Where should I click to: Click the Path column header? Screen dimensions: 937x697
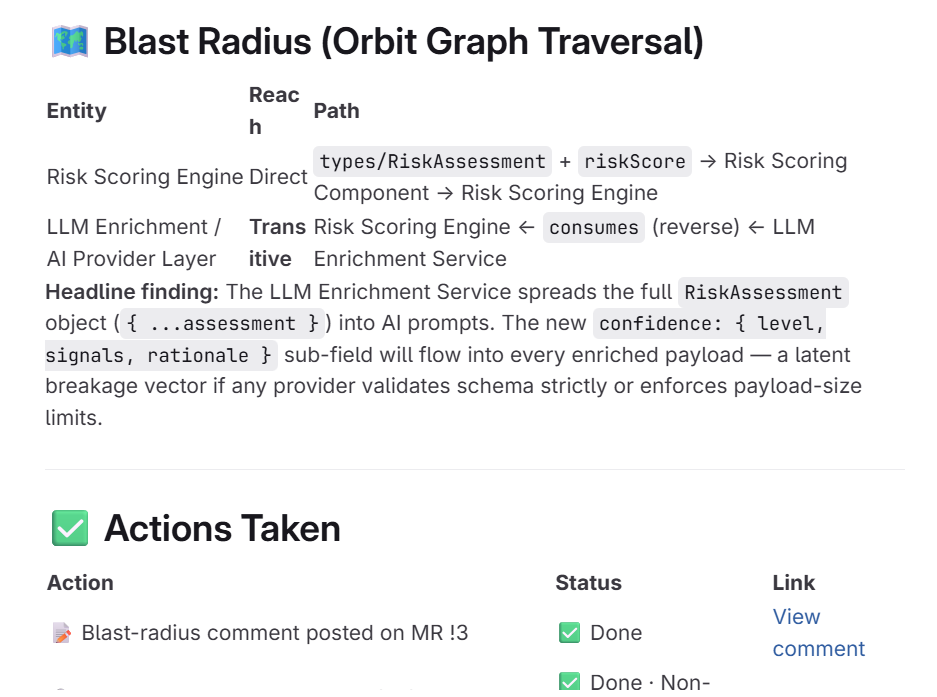(336, 111)
